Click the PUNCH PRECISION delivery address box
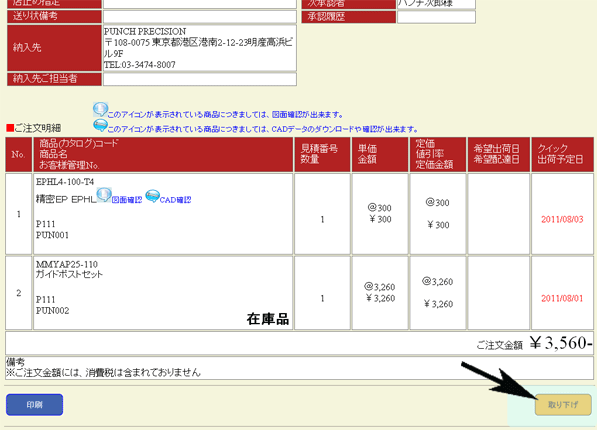The image size is (597, 430). click(200, 48)
